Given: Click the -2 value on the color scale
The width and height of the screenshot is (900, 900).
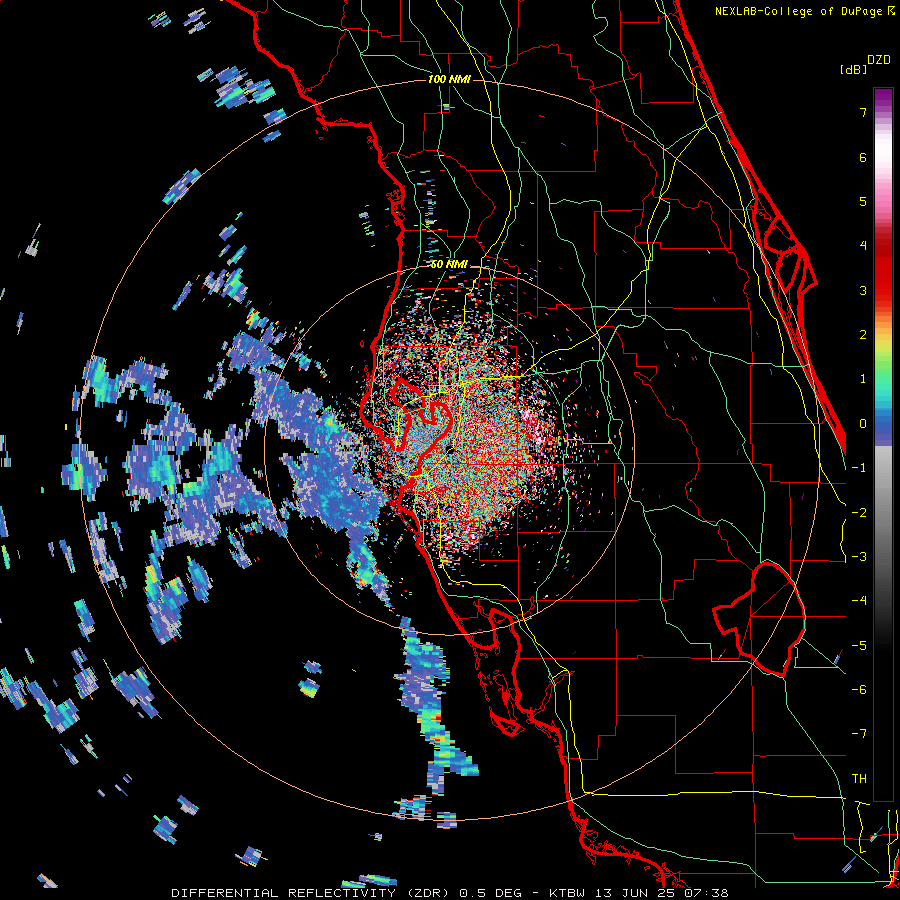Looking at the screenshot, I should tap(859, 513).
